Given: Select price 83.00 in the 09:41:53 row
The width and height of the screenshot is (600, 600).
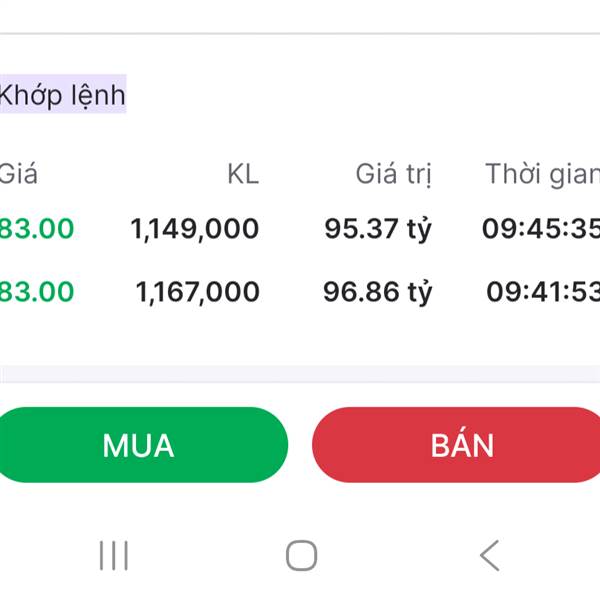Looking at the screenshot, I should [x=37, y=292].
